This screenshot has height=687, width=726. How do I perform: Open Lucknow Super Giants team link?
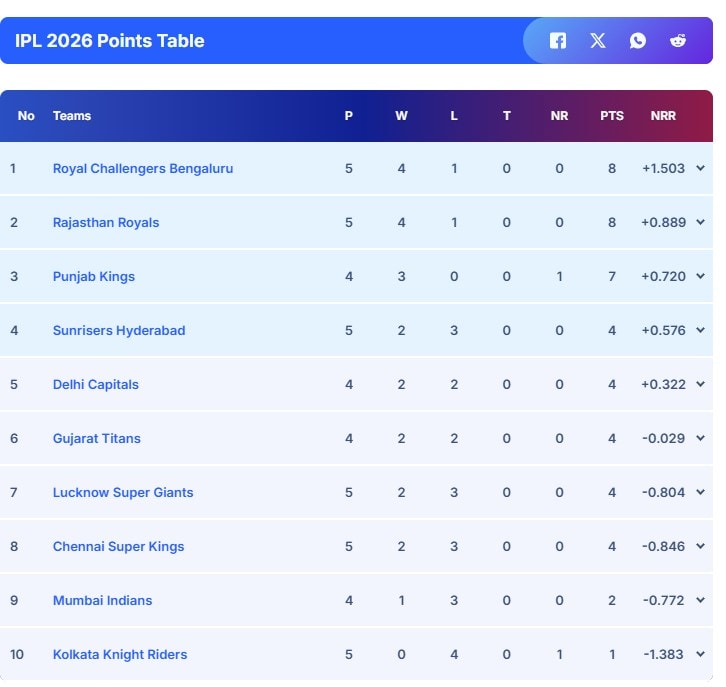tap(123, 493)
